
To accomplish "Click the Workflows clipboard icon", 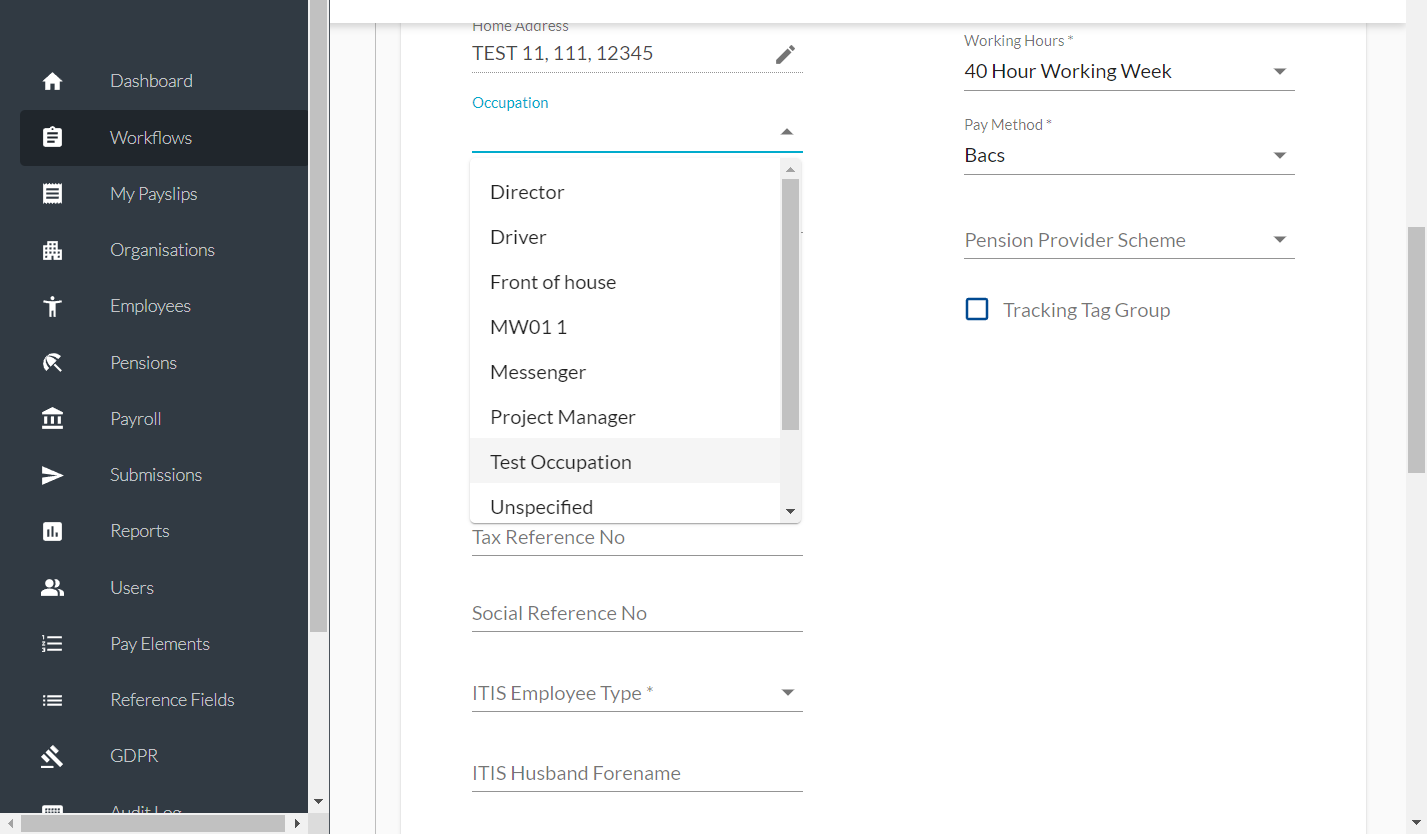I will tap(53, 138).
